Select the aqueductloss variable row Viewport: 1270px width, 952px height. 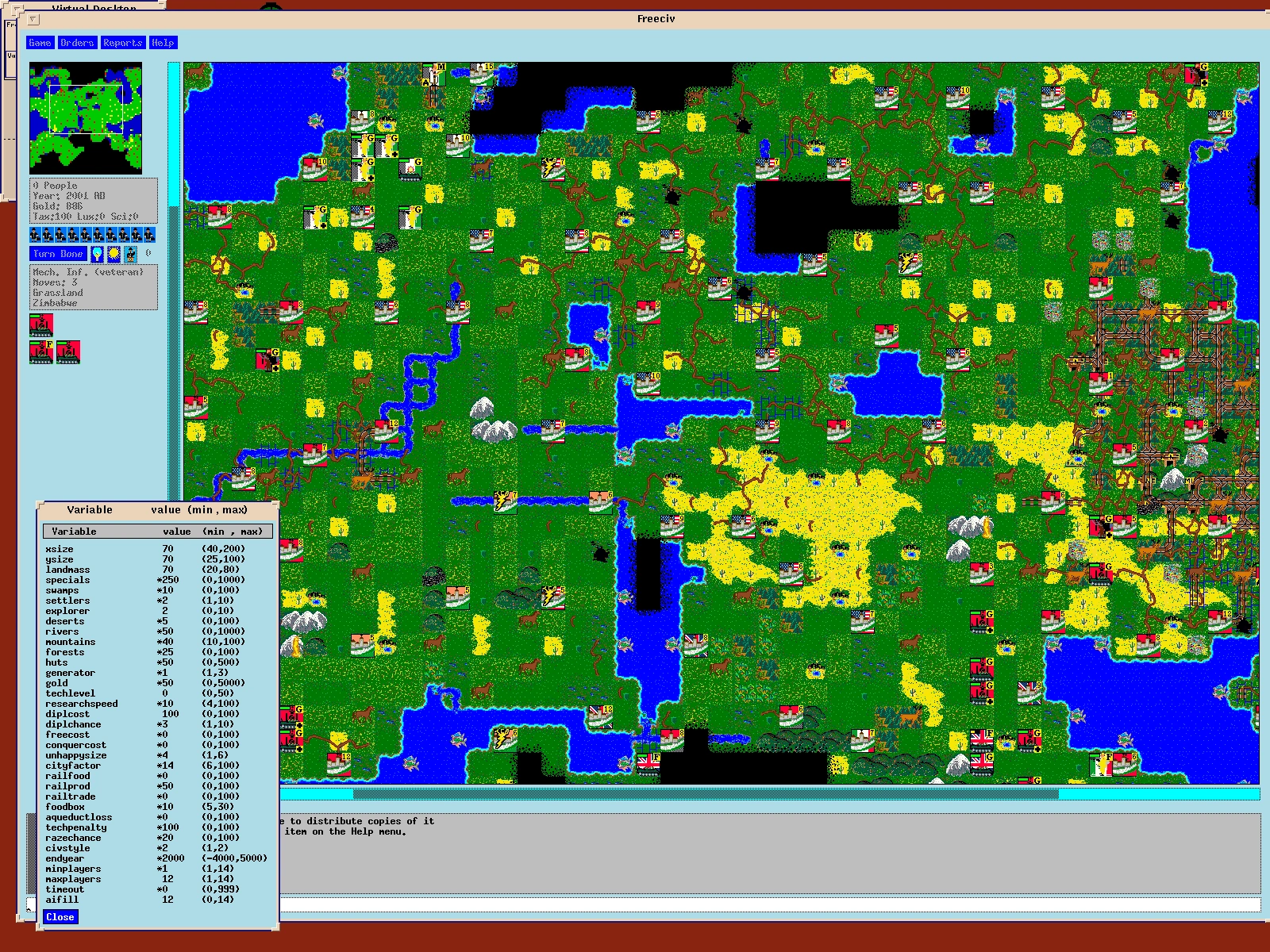click(157, 817)
